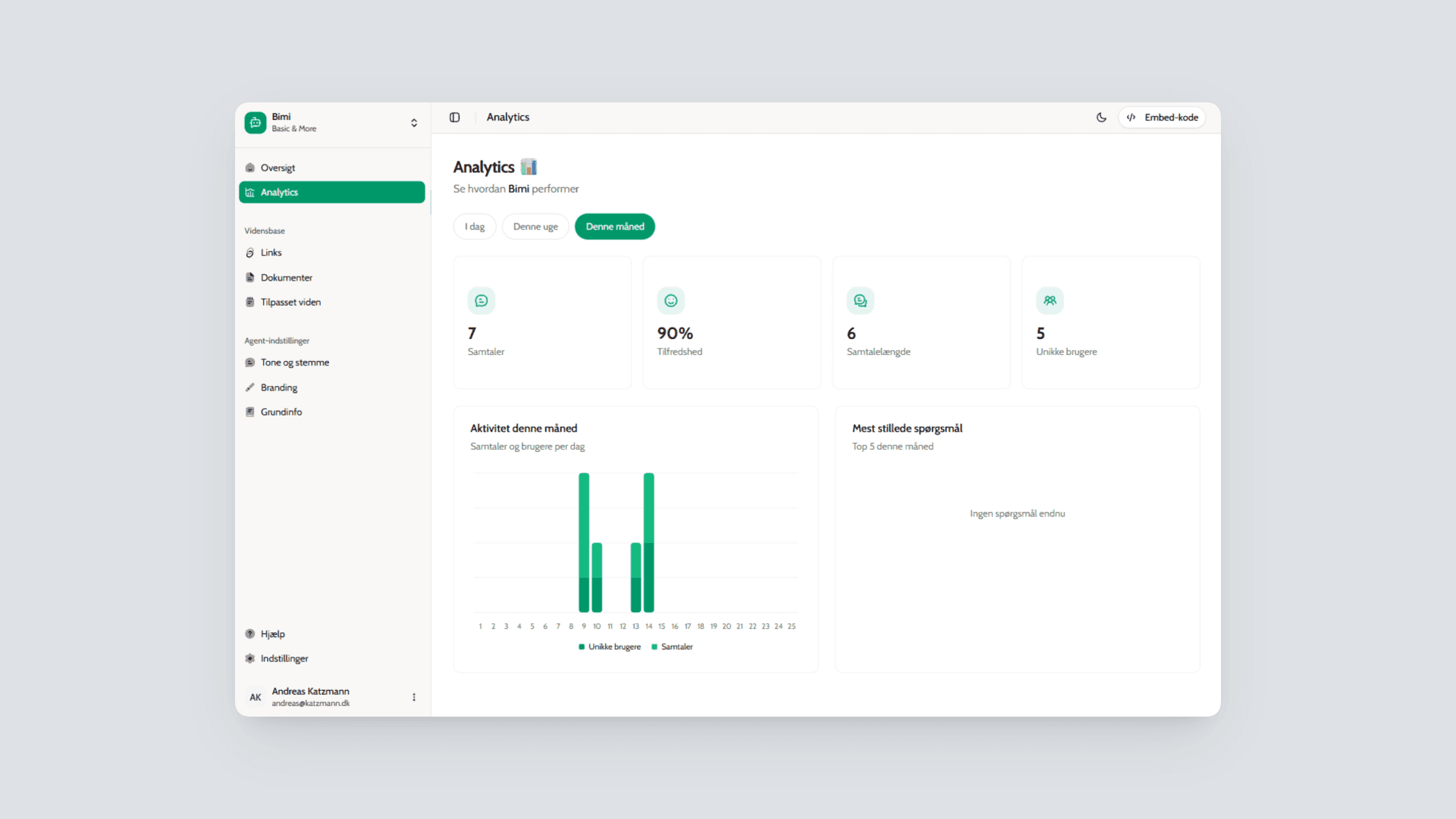Open Hjælp from the sidebar
1456x819 pixels.
[x=272, y=633]
